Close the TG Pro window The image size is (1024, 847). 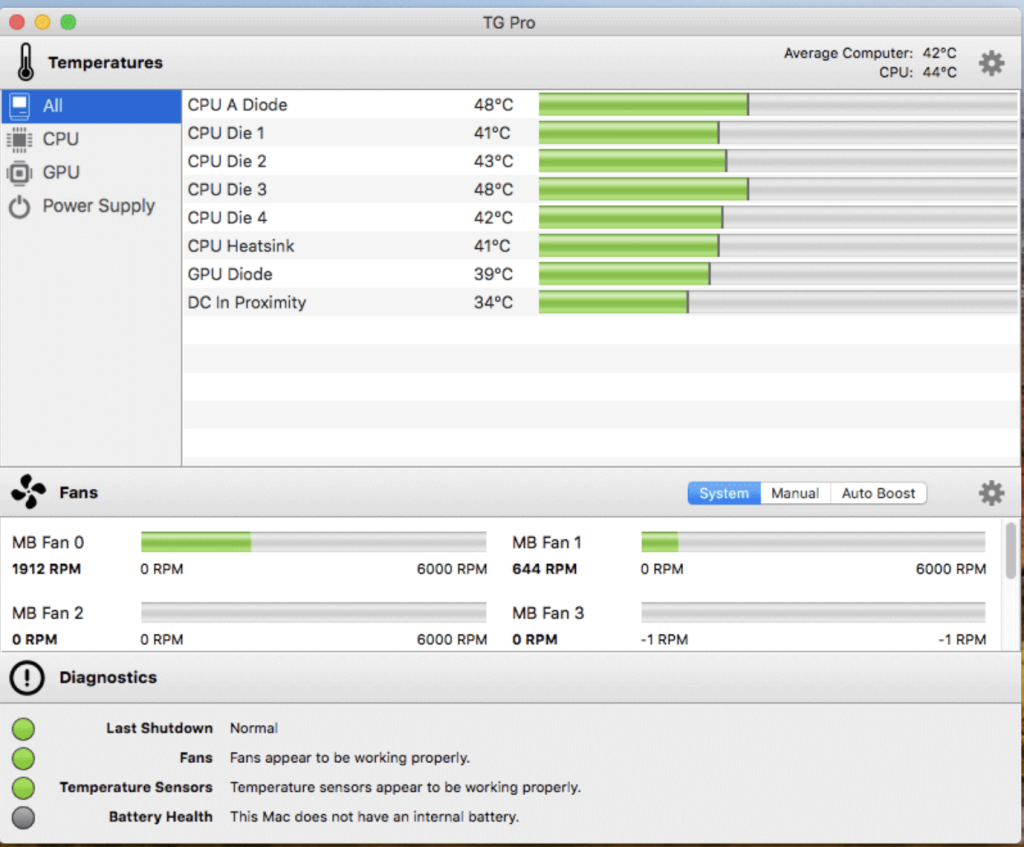[17, 22]
